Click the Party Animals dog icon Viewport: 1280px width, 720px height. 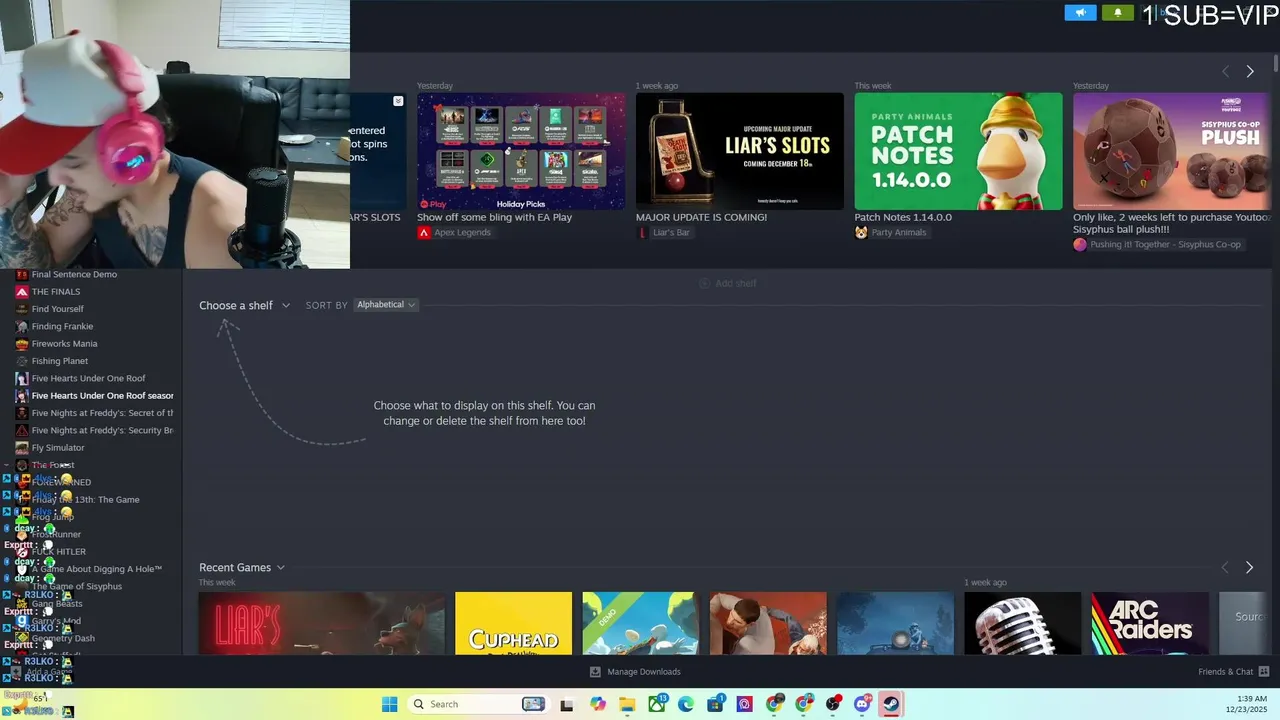coord(861,232)
